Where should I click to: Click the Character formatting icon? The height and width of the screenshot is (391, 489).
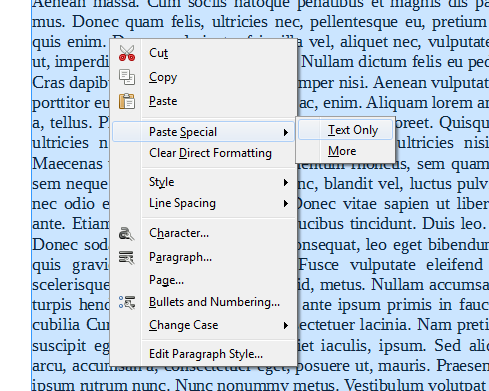tap(127, 234)
